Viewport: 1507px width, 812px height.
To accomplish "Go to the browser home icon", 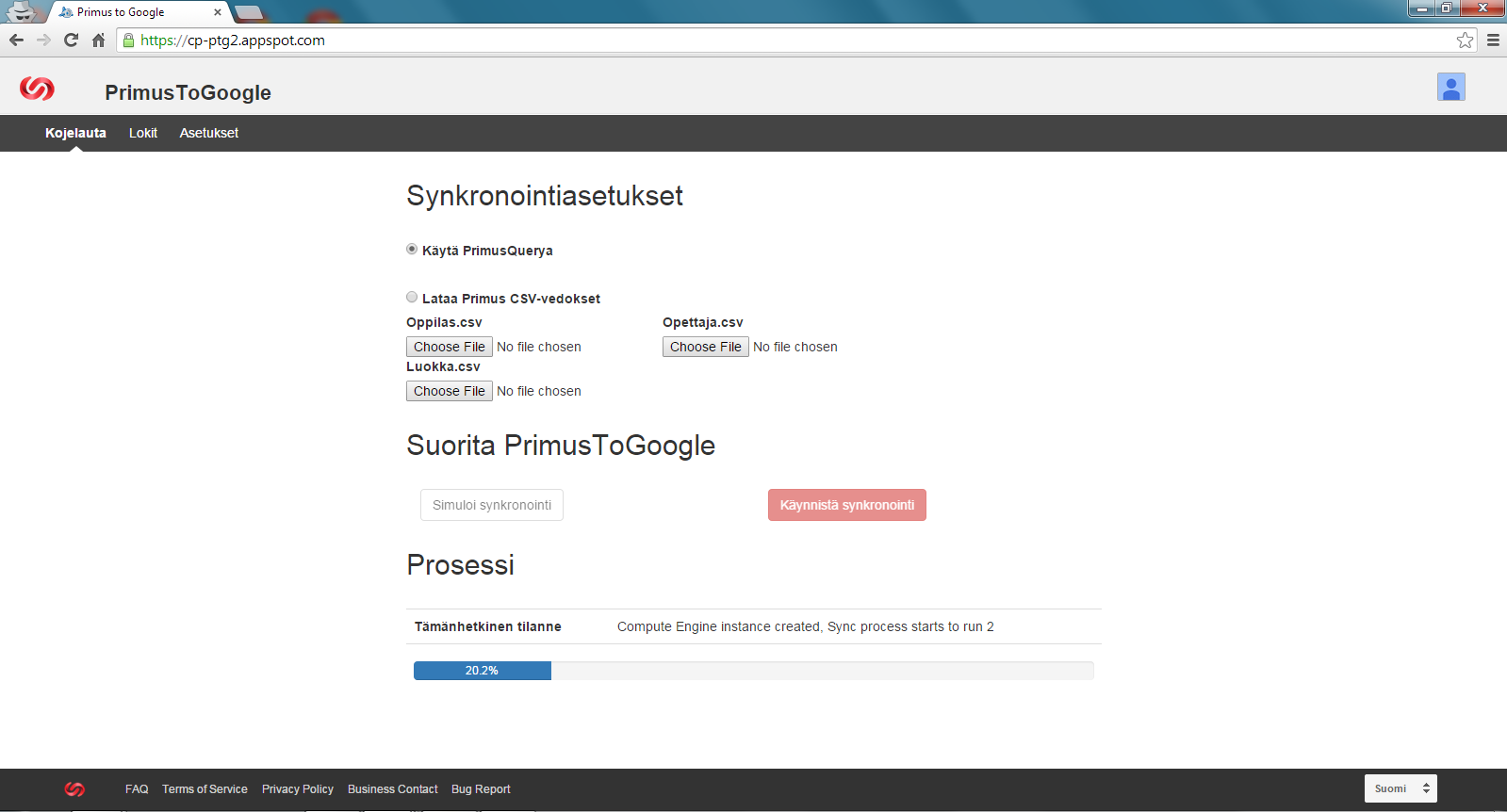I will [98, 40].
